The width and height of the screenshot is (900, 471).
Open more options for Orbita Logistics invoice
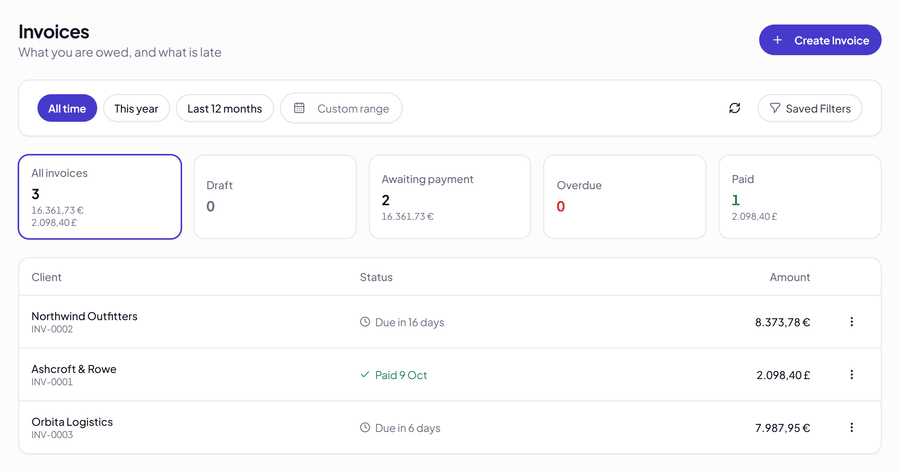tap(852, 427)
